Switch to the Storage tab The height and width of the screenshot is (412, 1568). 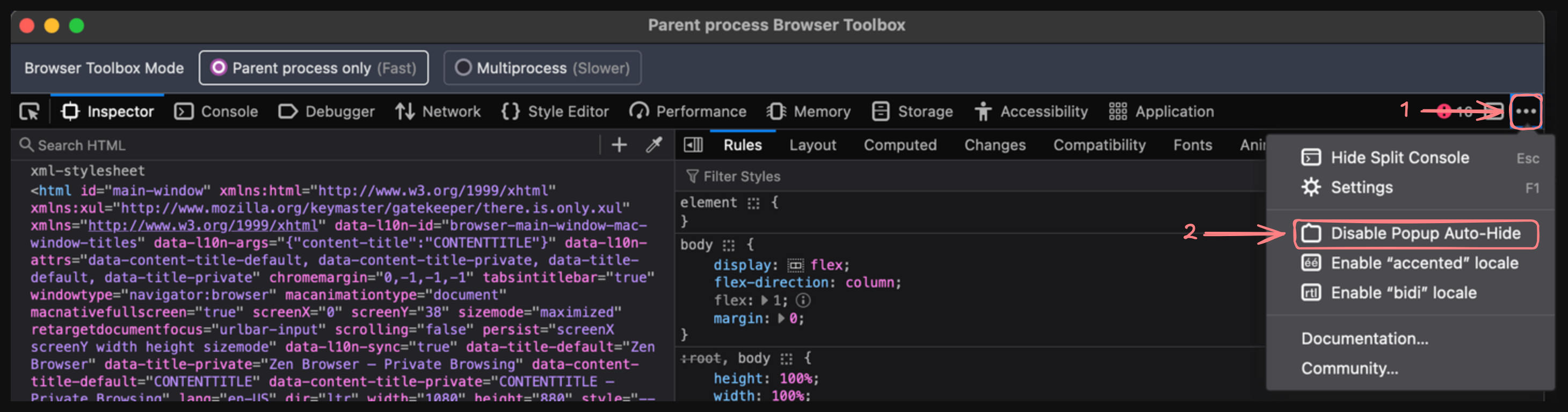[x=912, y=112]
